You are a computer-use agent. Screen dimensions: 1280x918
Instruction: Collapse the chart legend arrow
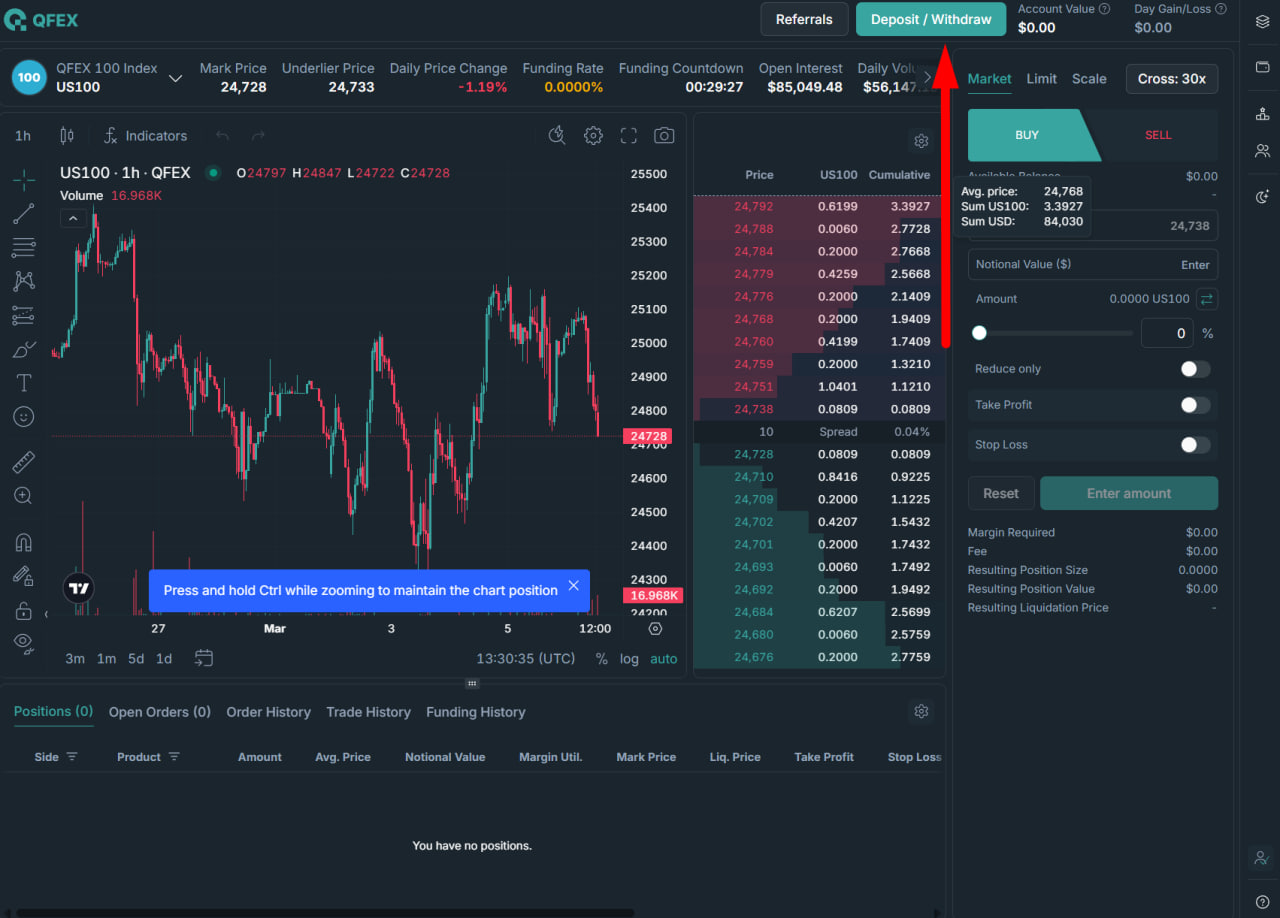tap(72, 217)
